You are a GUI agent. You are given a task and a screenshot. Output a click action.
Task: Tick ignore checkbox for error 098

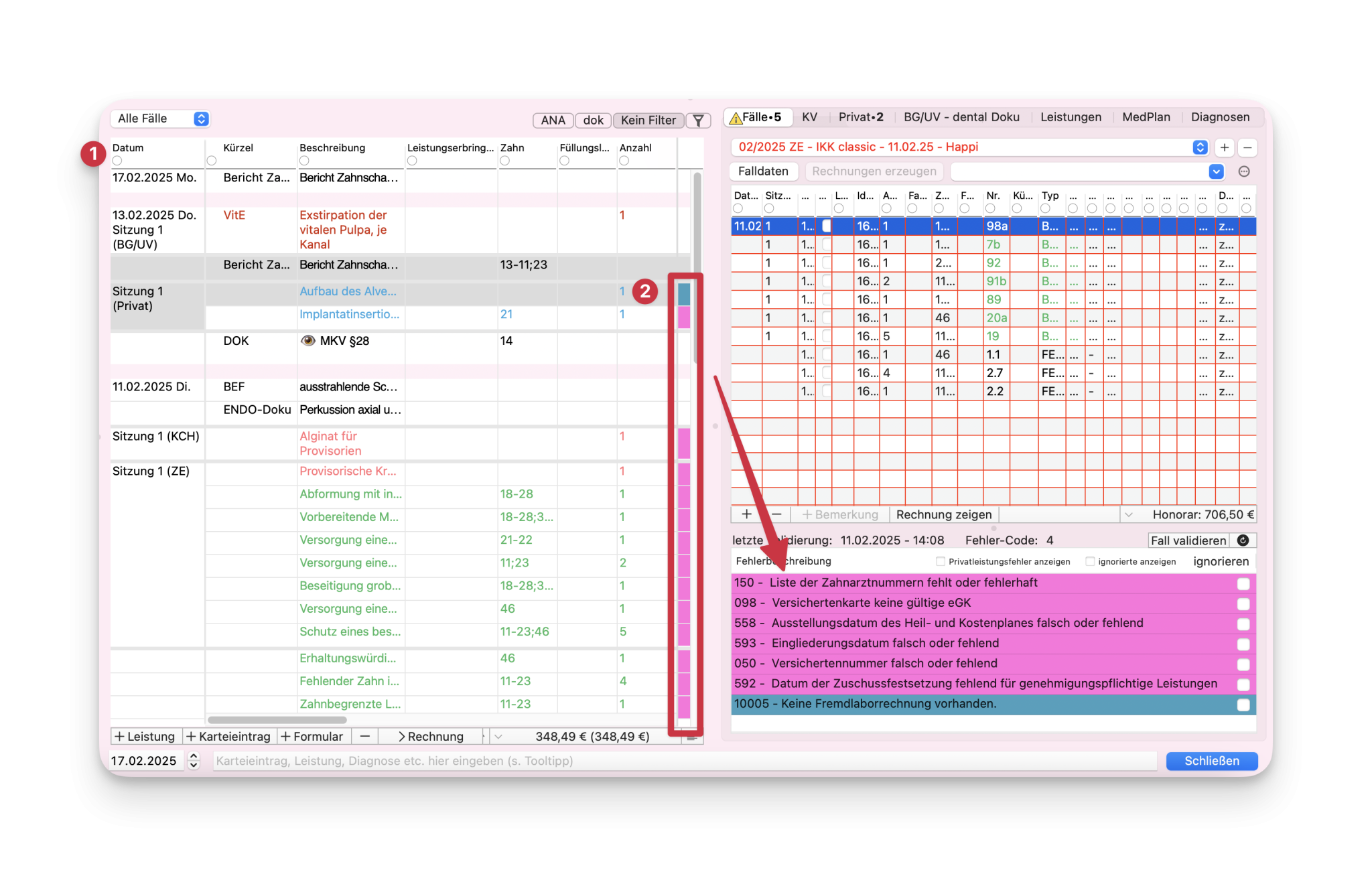coord(1243,604)
